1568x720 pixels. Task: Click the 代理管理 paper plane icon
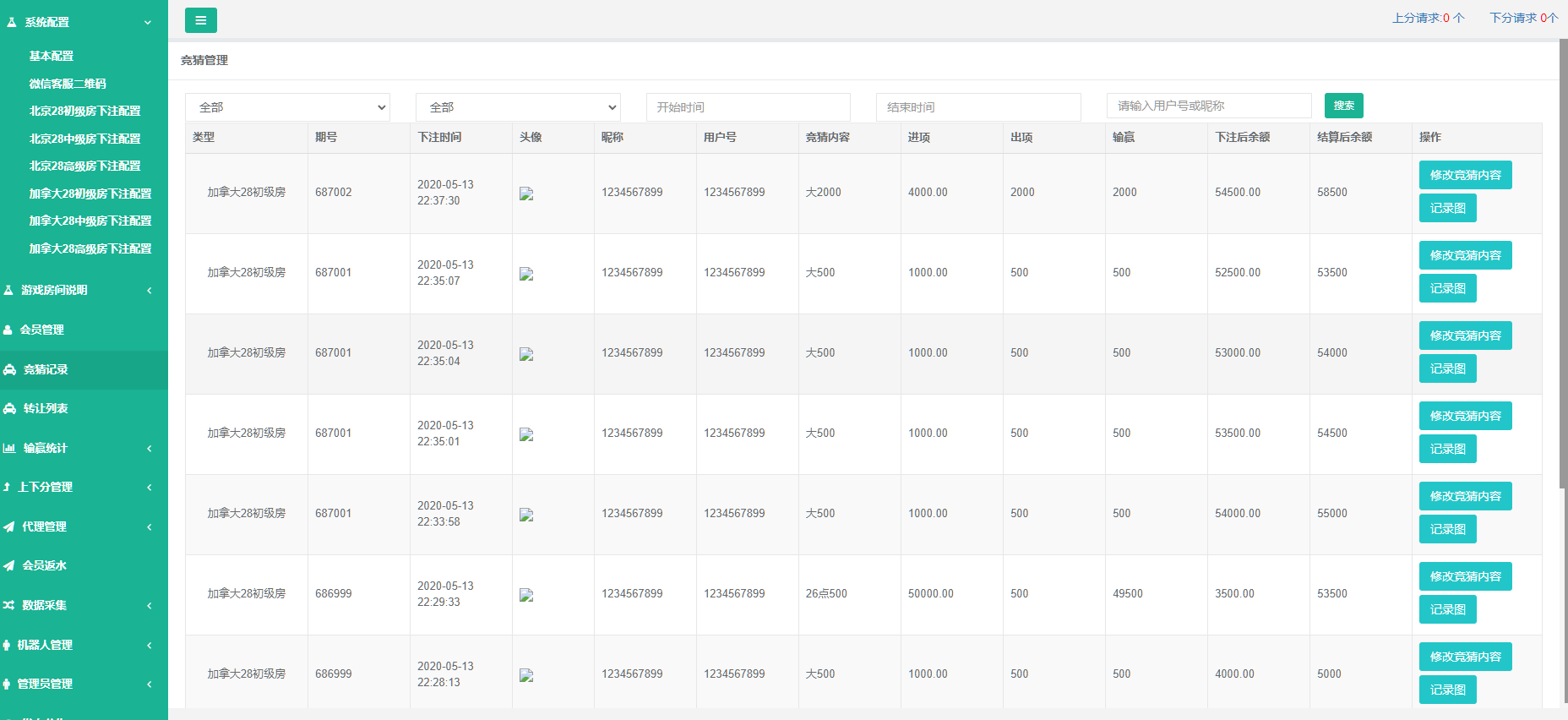click(x=9, y=526)
